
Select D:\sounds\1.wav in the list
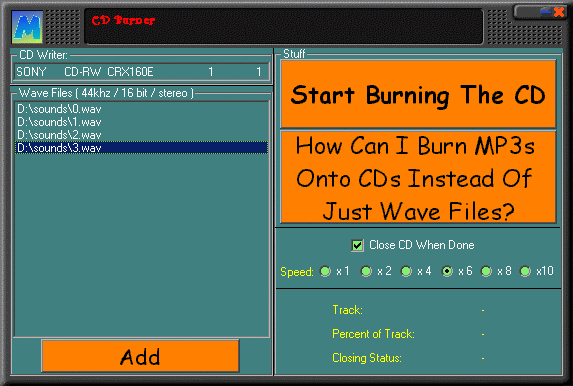[141, 122]
